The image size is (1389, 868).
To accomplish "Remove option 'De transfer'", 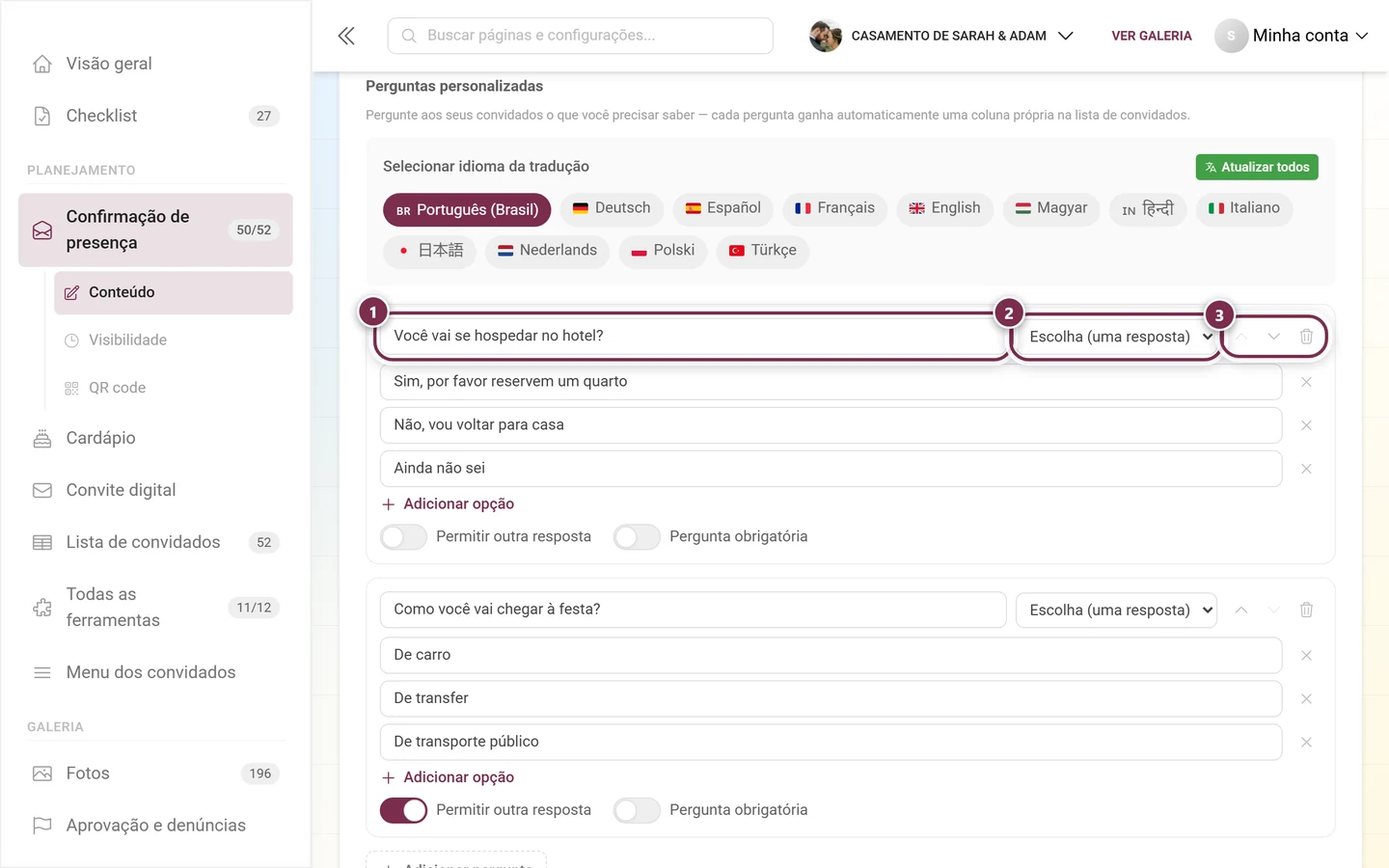I will [x=1306, y=698].
